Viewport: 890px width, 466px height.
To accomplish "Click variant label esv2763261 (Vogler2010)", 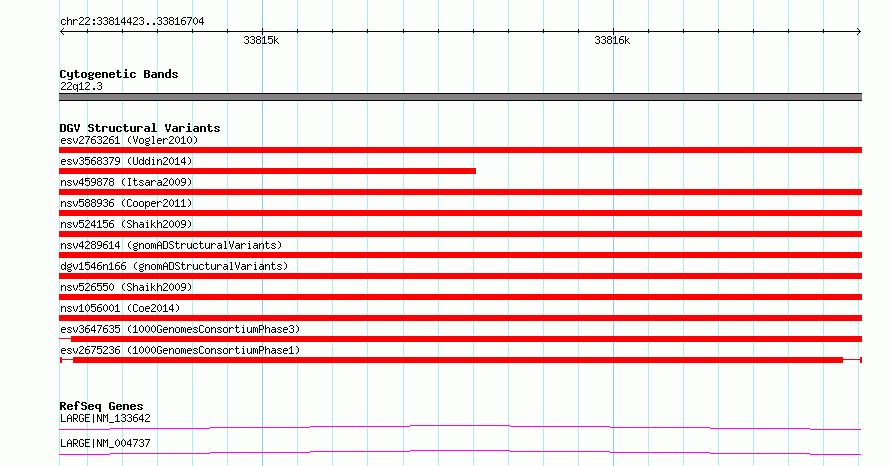I will tap(129, 140).
